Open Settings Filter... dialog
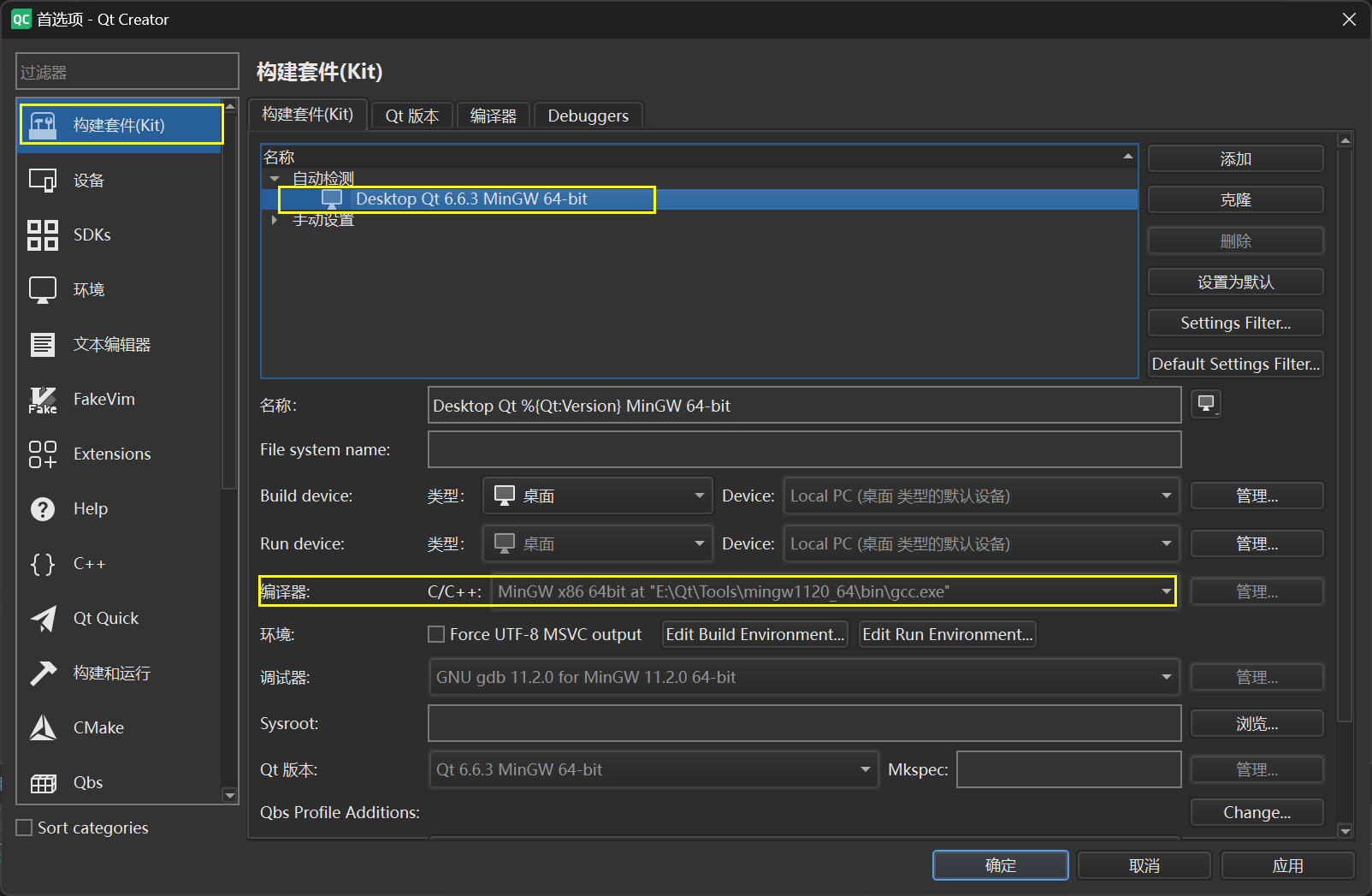This screenshot has height=896, width=1372. point(1236,323)
